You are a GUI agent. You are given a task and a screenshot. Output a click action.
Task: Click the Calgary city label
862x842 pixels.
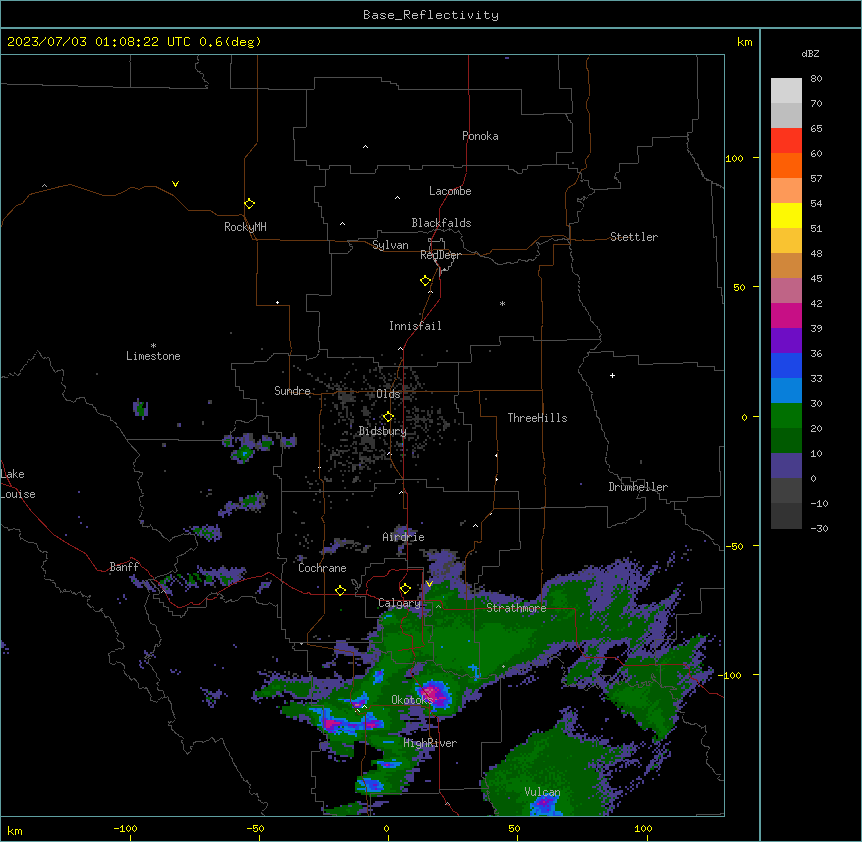tap(399, 603)
